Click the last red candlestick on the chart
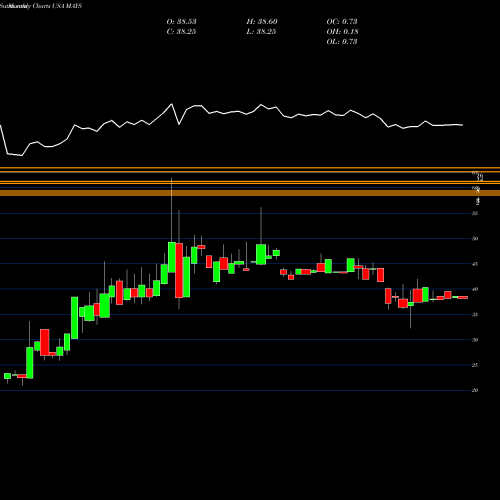This screenshot has width=500, height=500. (x=463, y=297)
